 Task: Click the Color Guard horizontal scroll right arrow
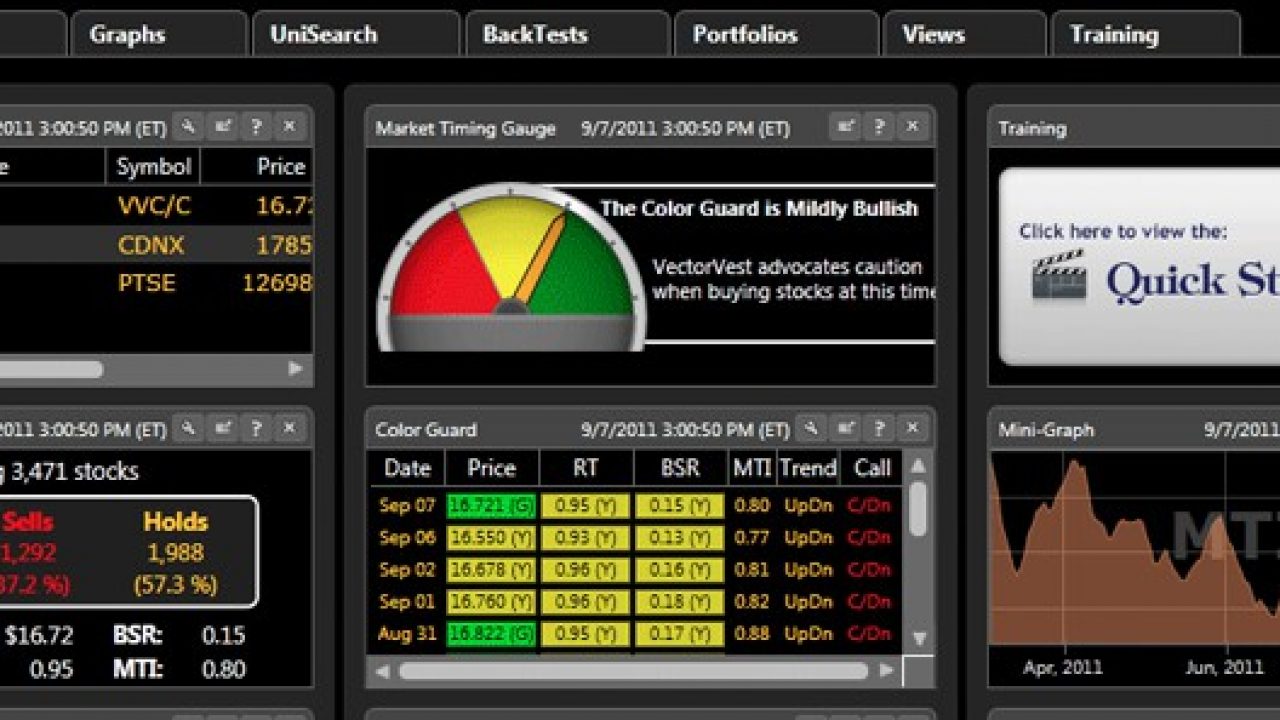pyautogui.click(x=885, y=671)
